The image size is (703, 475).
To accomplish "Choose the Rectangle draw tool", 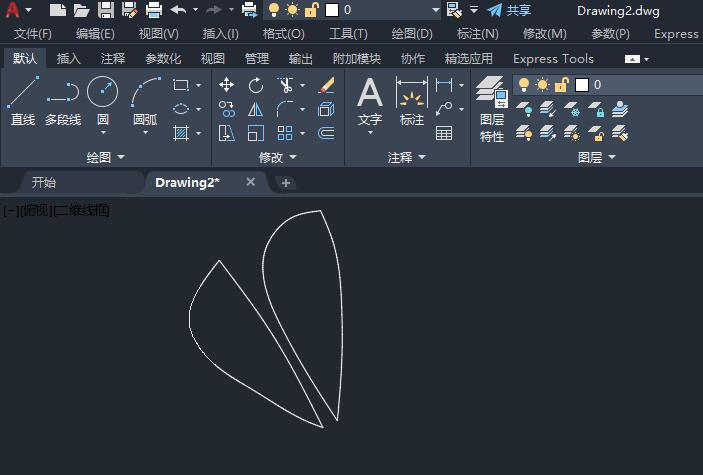I will [x=181, y=85].
